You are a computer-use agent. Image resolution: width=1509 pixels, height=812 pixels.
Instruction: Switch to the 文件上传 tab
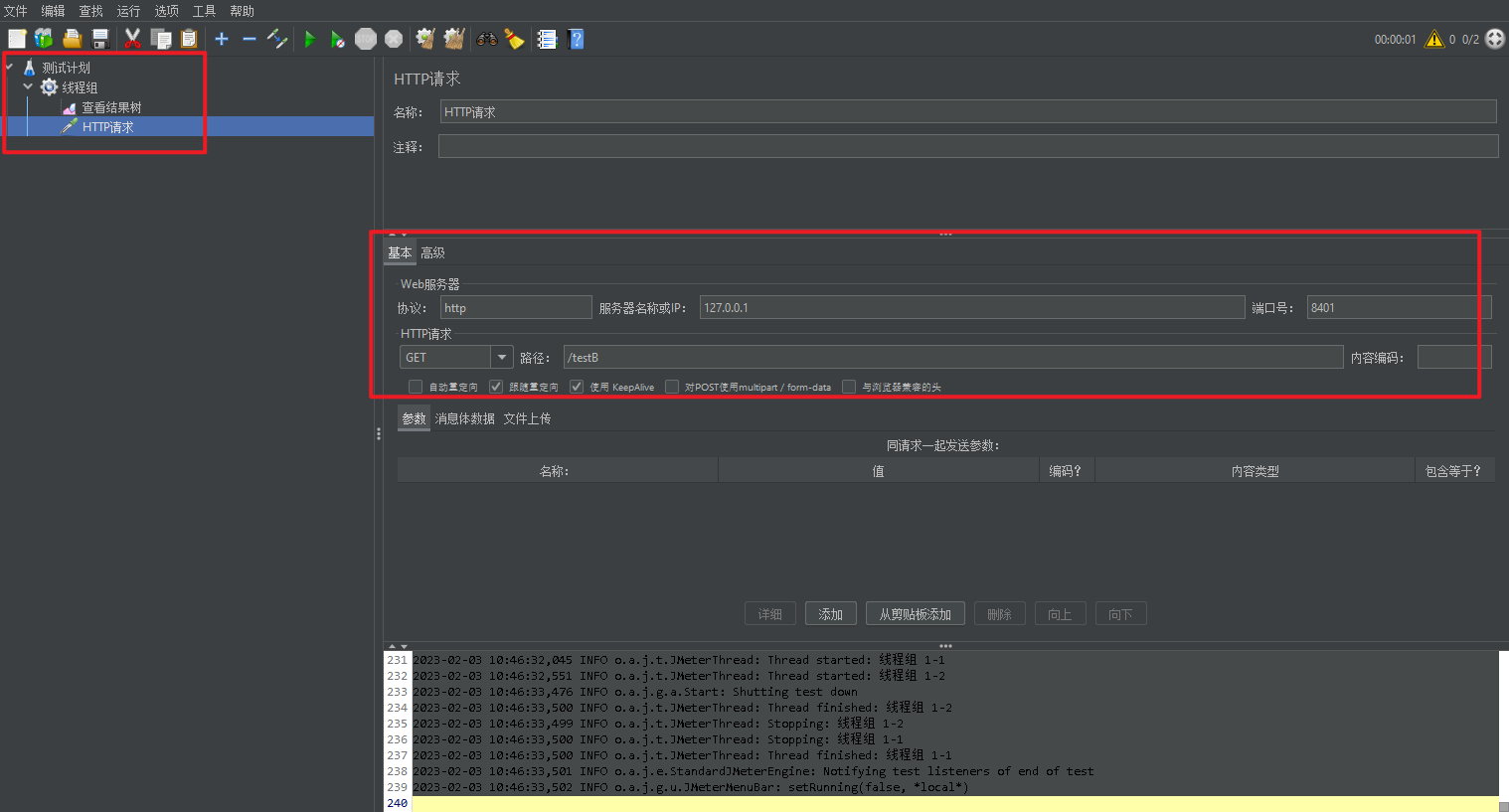pos(527,418)
